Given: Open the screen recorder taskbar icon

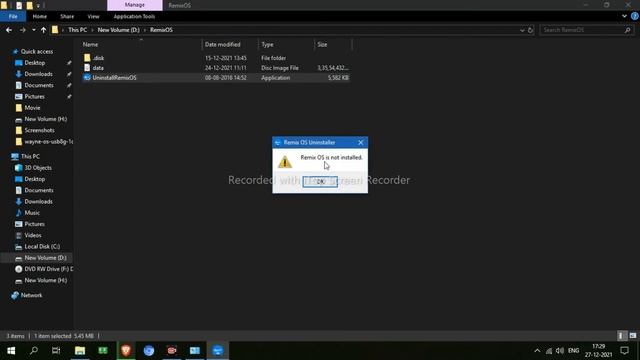Looking at the screenshot, I should click(x=172, y=351).
